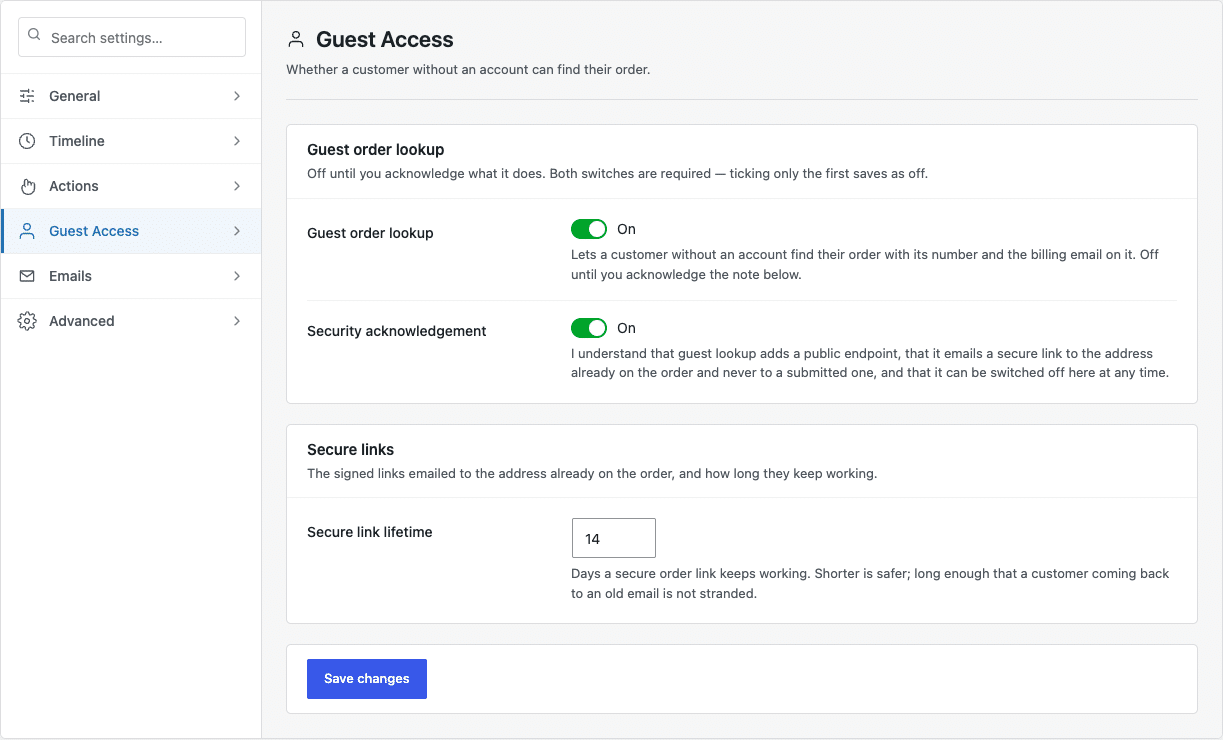Viewport: 1223px width, 740px height.
Task: Expand the Advanced section chevron
Action: point(237,321)
